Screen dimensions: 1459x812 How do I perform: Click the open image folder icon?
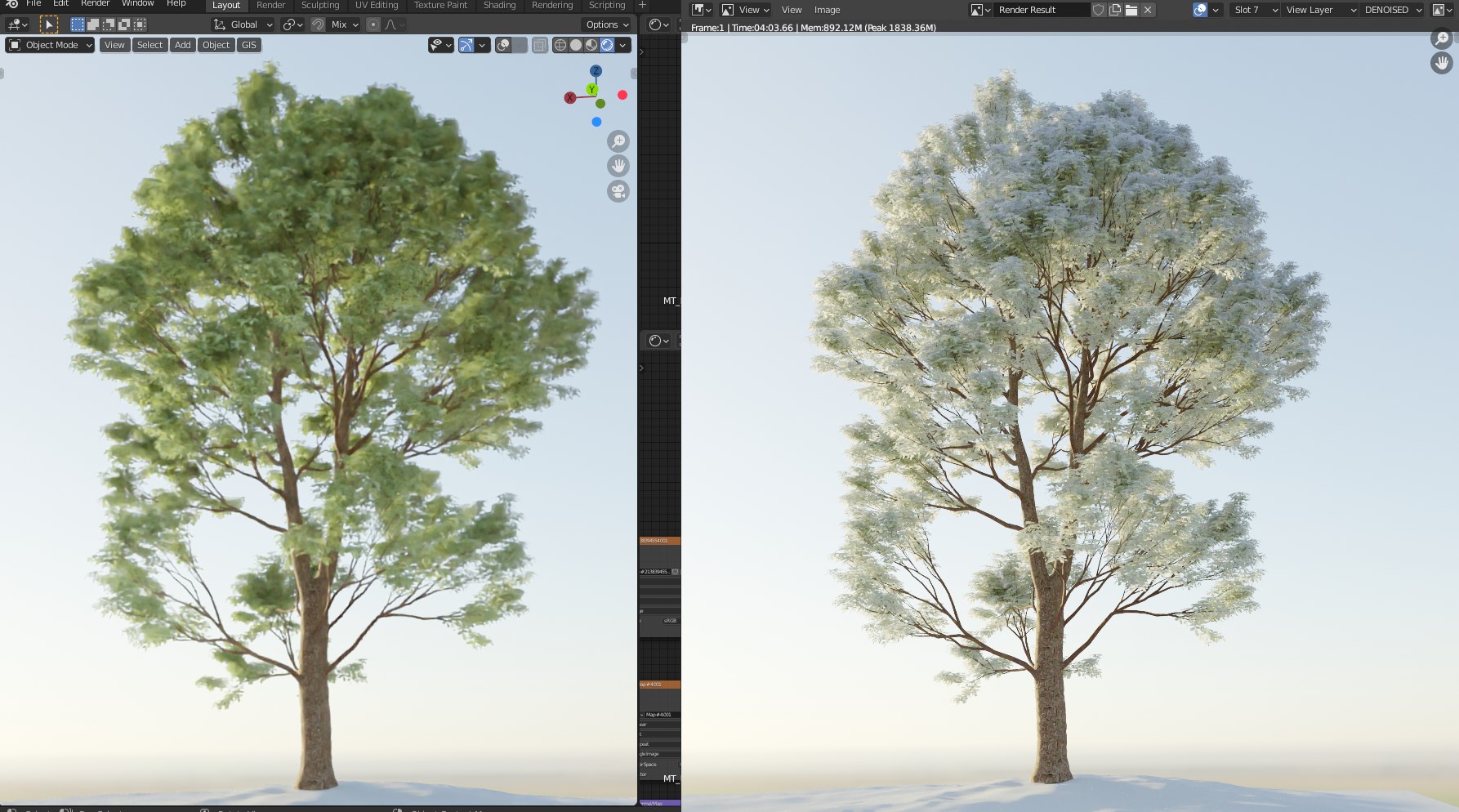click(x=1131, y=10)
